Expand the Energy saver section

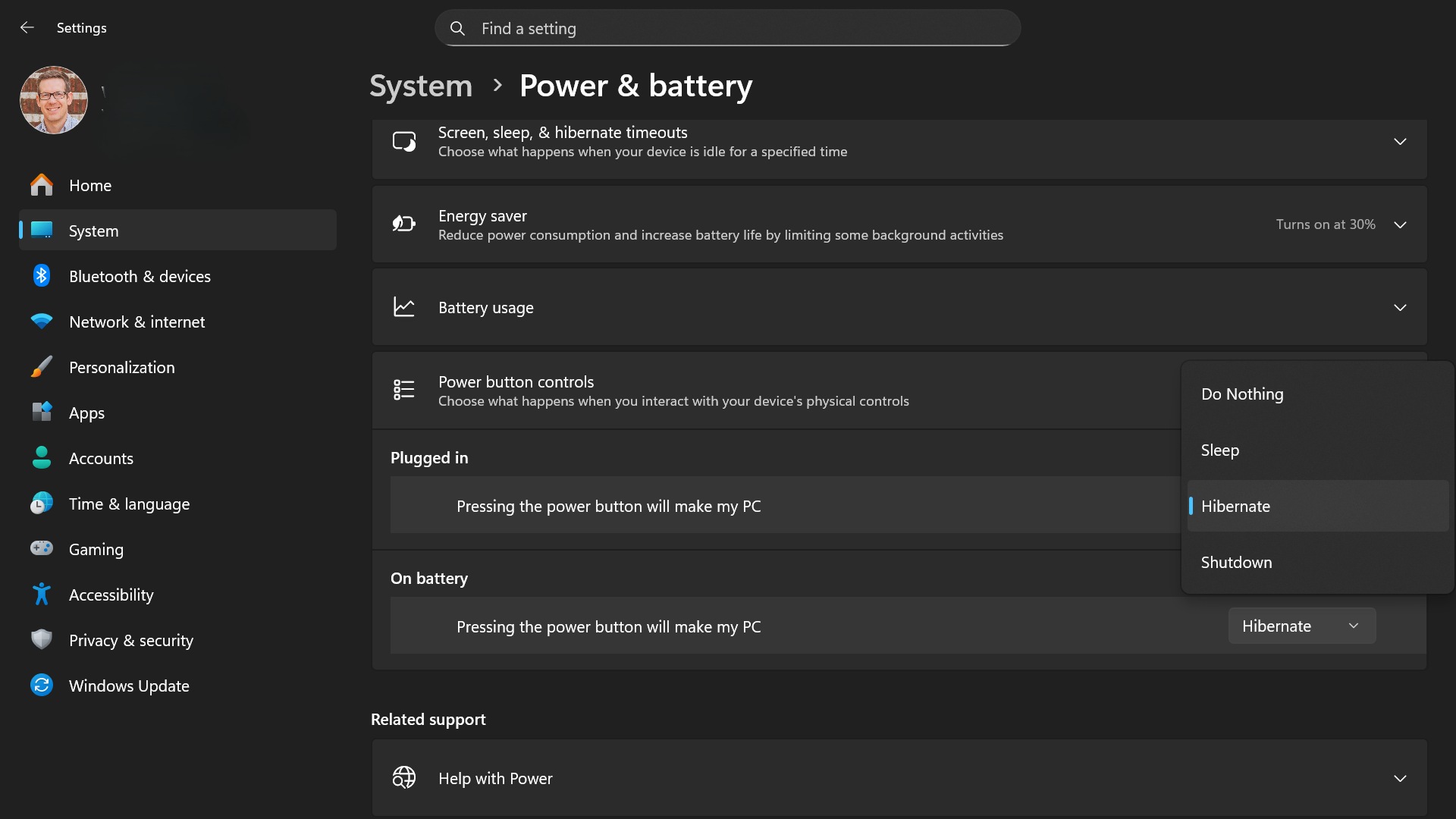point(1400,225)
